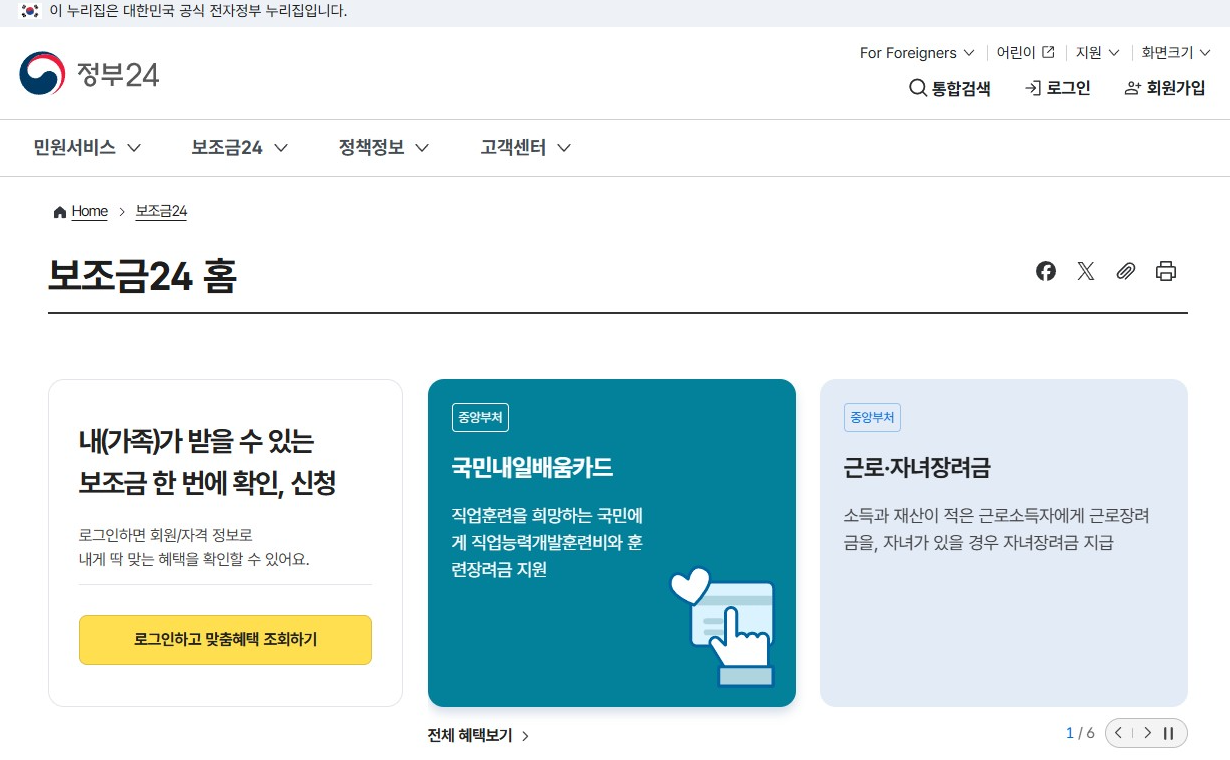Viewport: 1230px width, 760px height.
Task: Open 통합검색 search
Action: (x=950, y=88)
